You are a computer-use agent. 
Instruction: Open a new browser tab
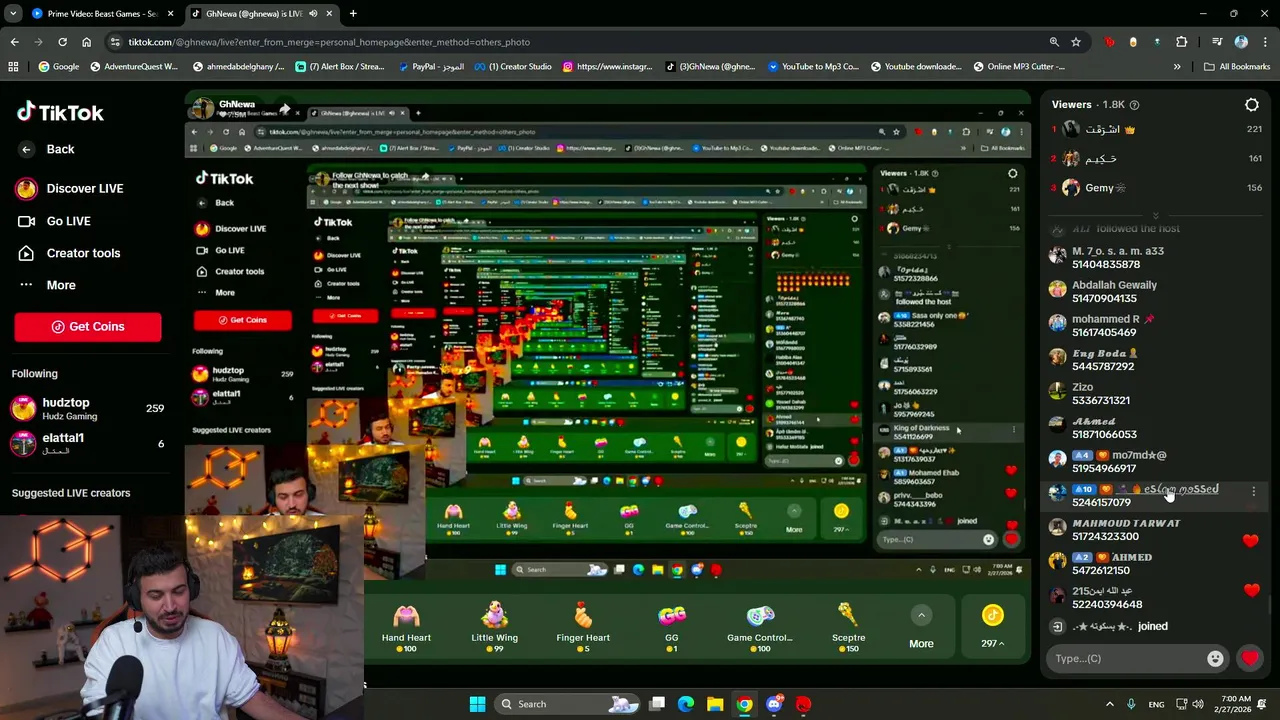tap(353, 14)
